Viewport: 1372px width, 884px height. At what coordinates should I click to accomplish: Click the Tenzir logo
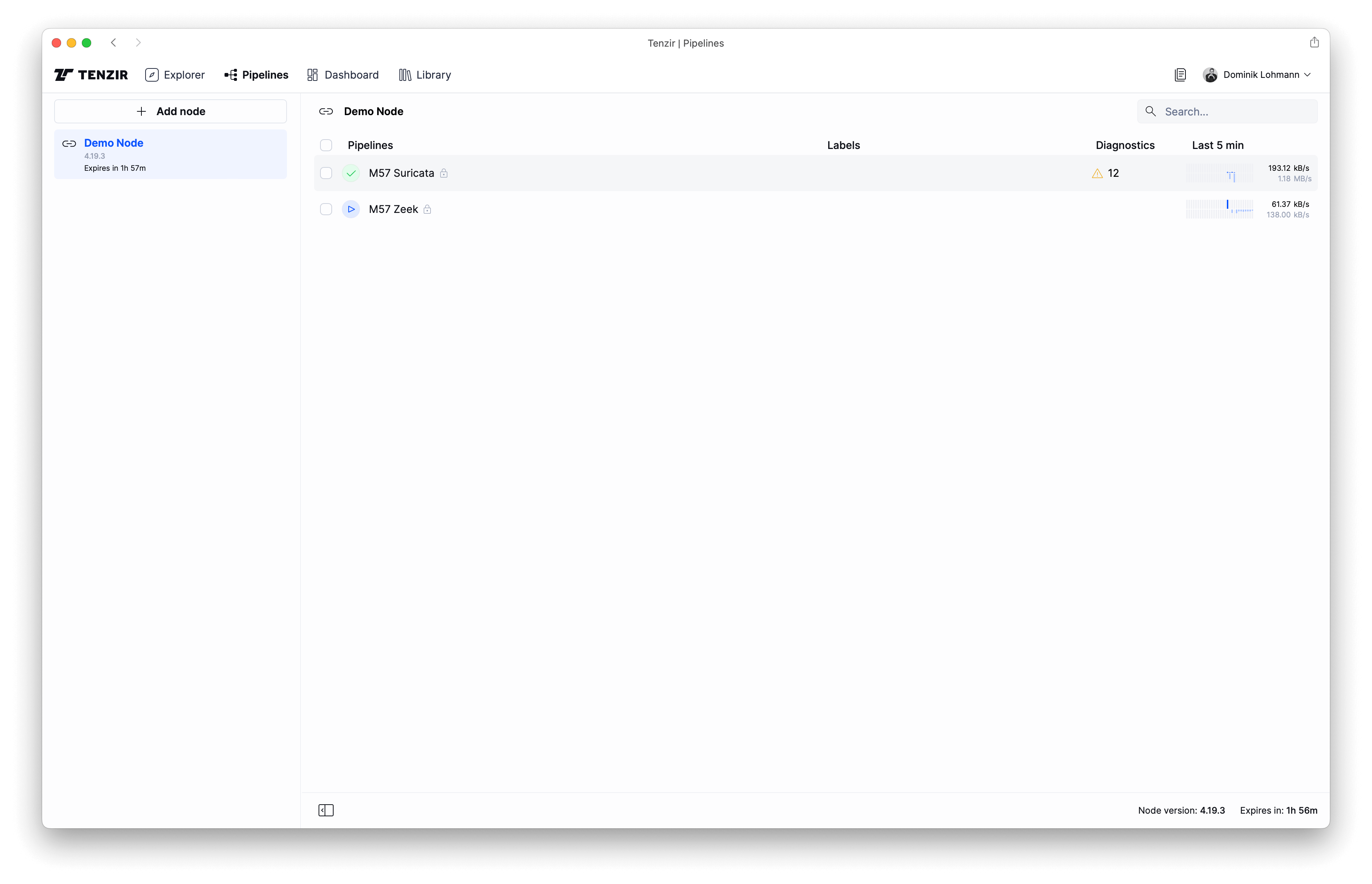(91, 74)
